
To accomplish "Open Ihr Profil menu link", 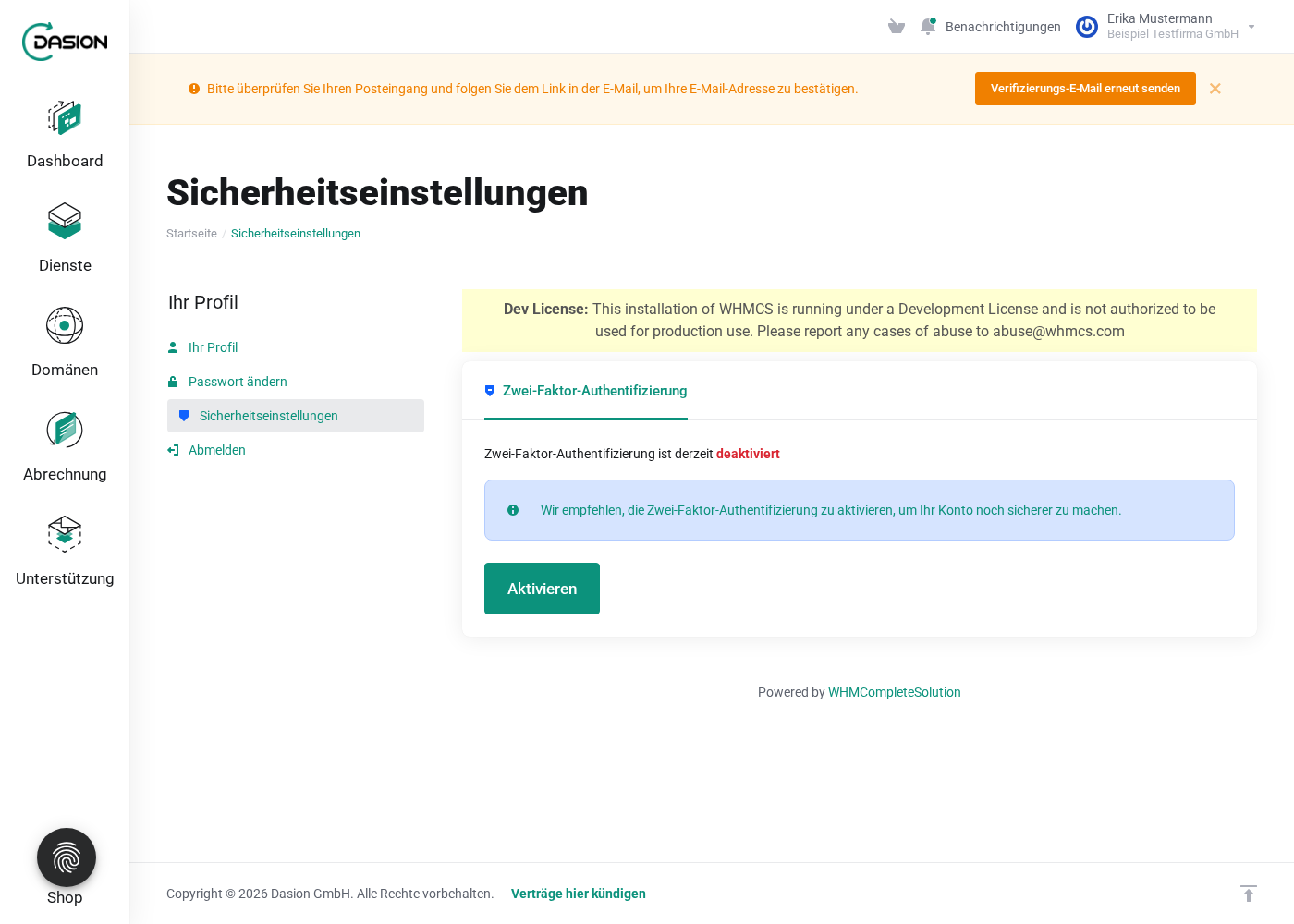I will click(213, 347).
